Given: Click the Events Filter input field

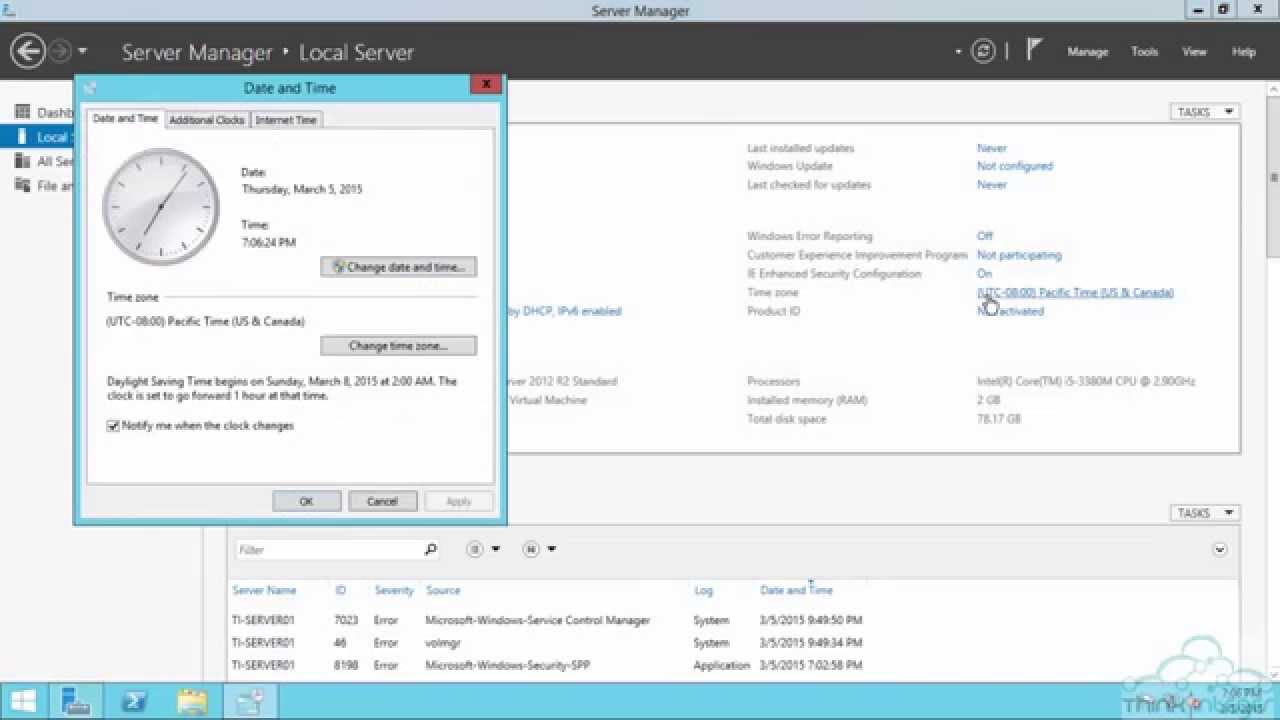Looking at the screenshot, I should point(328,550).
